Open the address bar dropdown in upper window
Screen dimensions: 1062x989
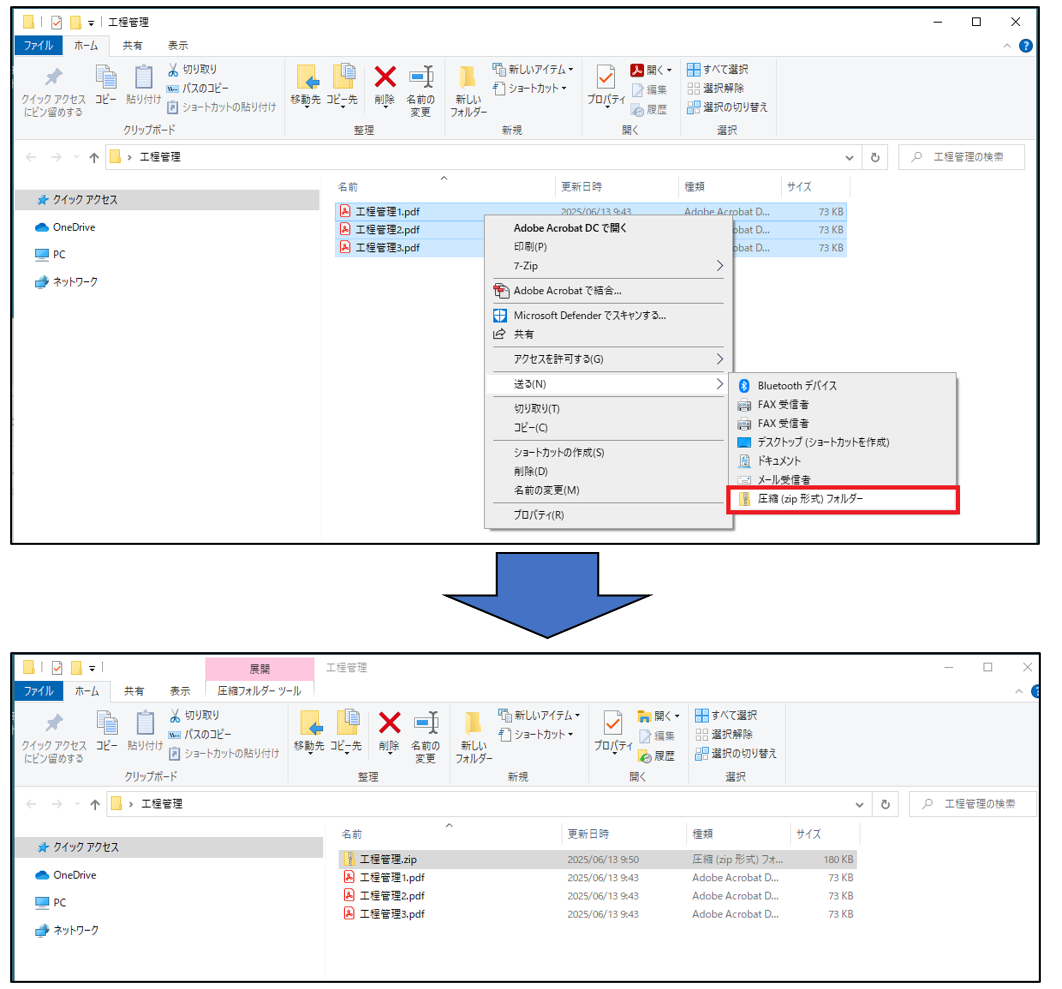[849, 157]
